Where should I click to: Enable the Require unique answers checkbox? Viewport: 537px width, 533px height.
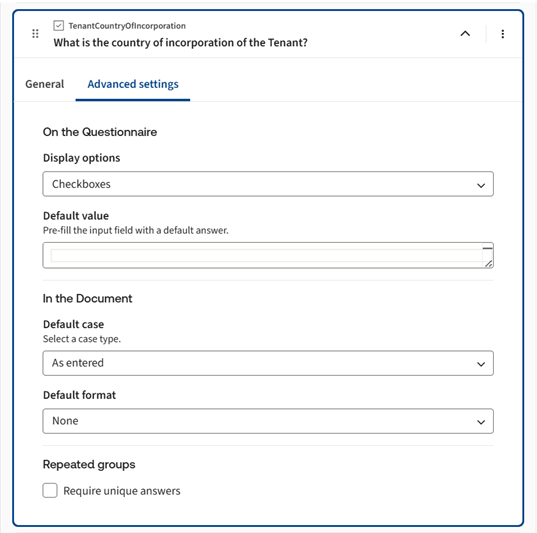click(50, 490)
